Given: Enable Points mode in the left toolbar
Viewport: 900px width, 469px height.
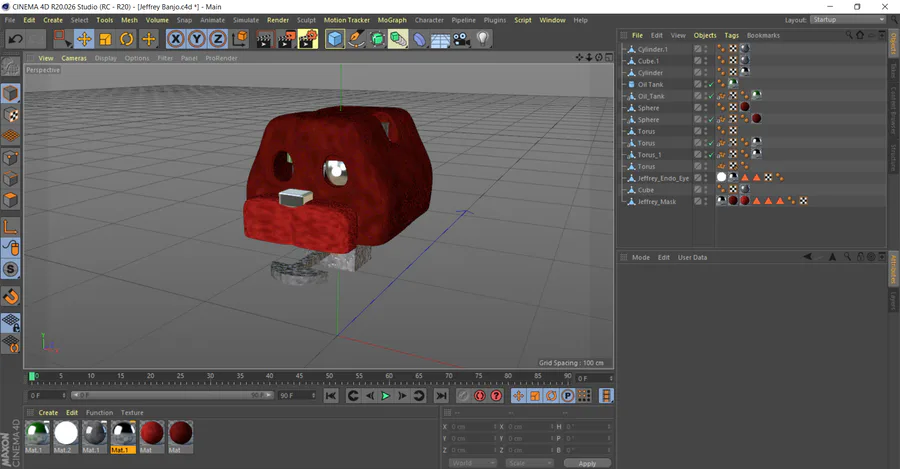Looking at the screenshot, I should (11, 157).
